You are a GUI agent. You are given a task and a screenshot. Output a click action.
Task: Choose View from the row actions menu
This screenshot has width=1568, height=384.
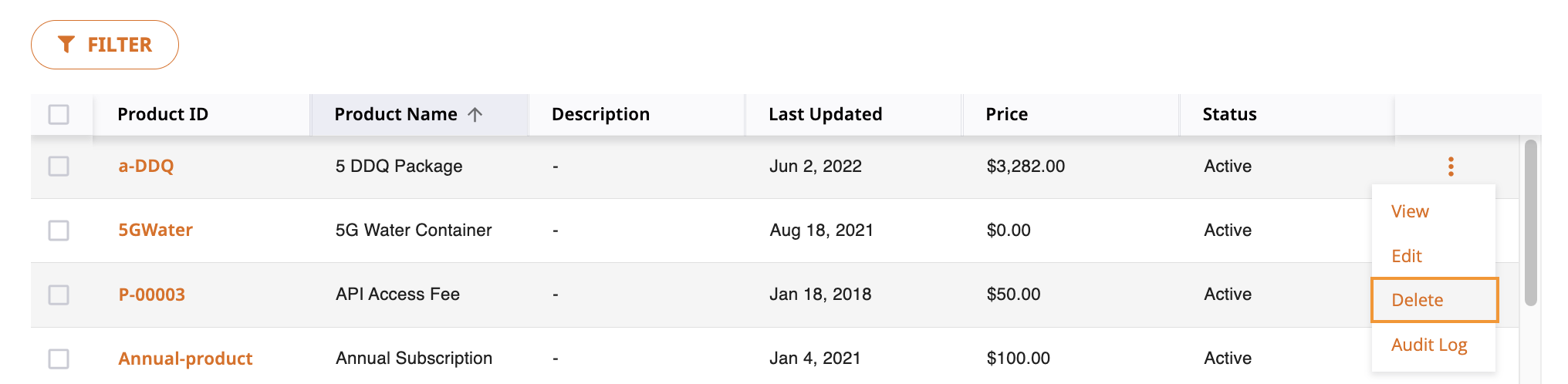[x=1410, y=211]
